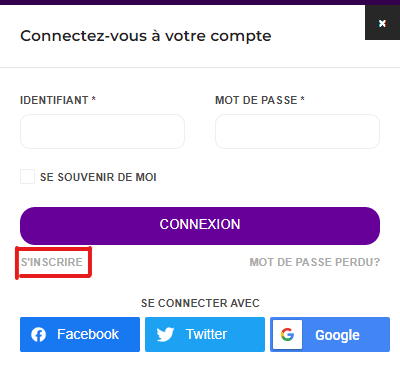This screenshot has height=369, width=400.
Task: Click the Facebook logo icon
Action: (x=38, y=334)
